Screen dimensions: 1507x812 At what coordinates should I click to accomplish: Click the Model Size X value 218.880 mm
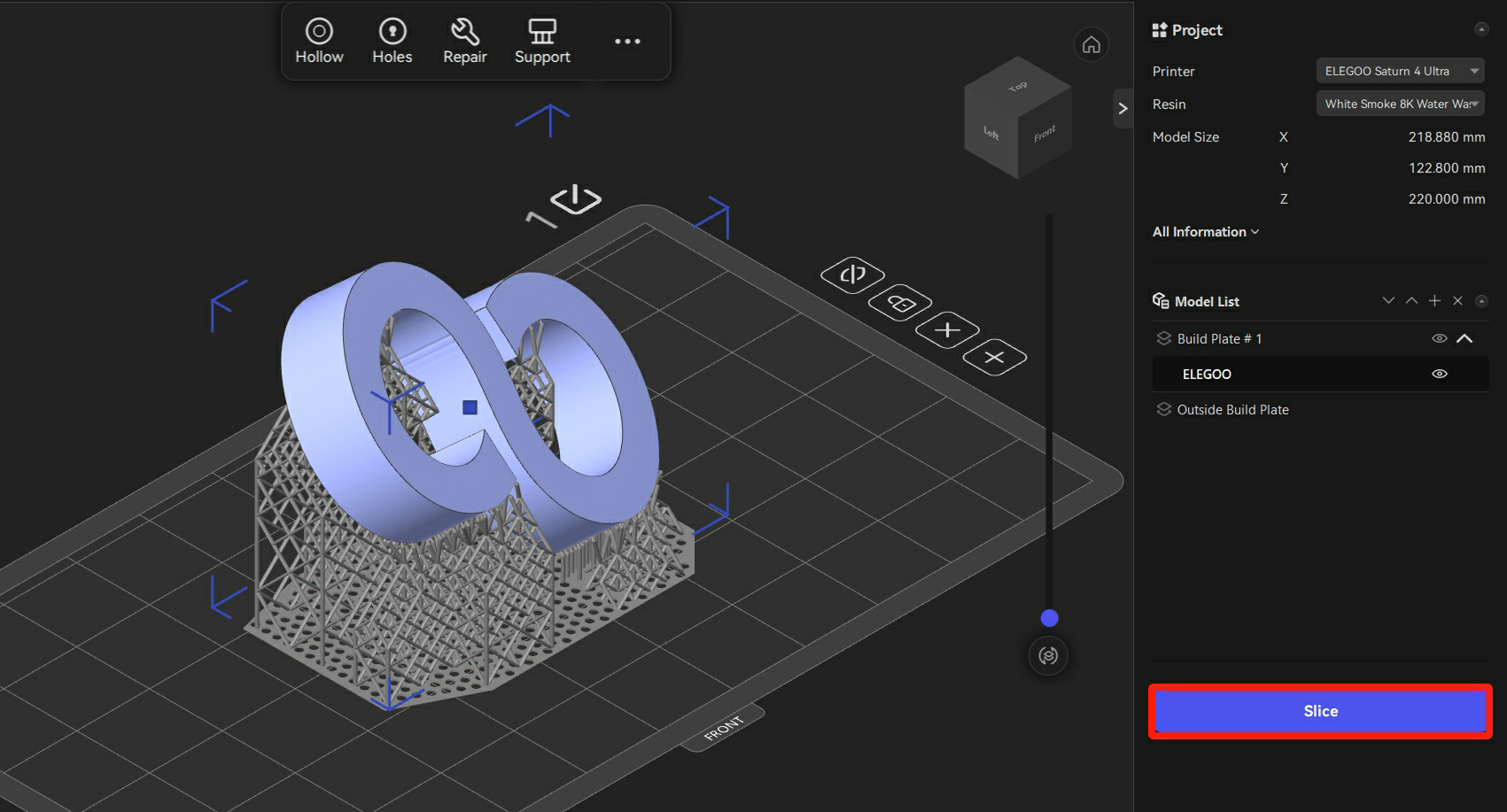1446,137
